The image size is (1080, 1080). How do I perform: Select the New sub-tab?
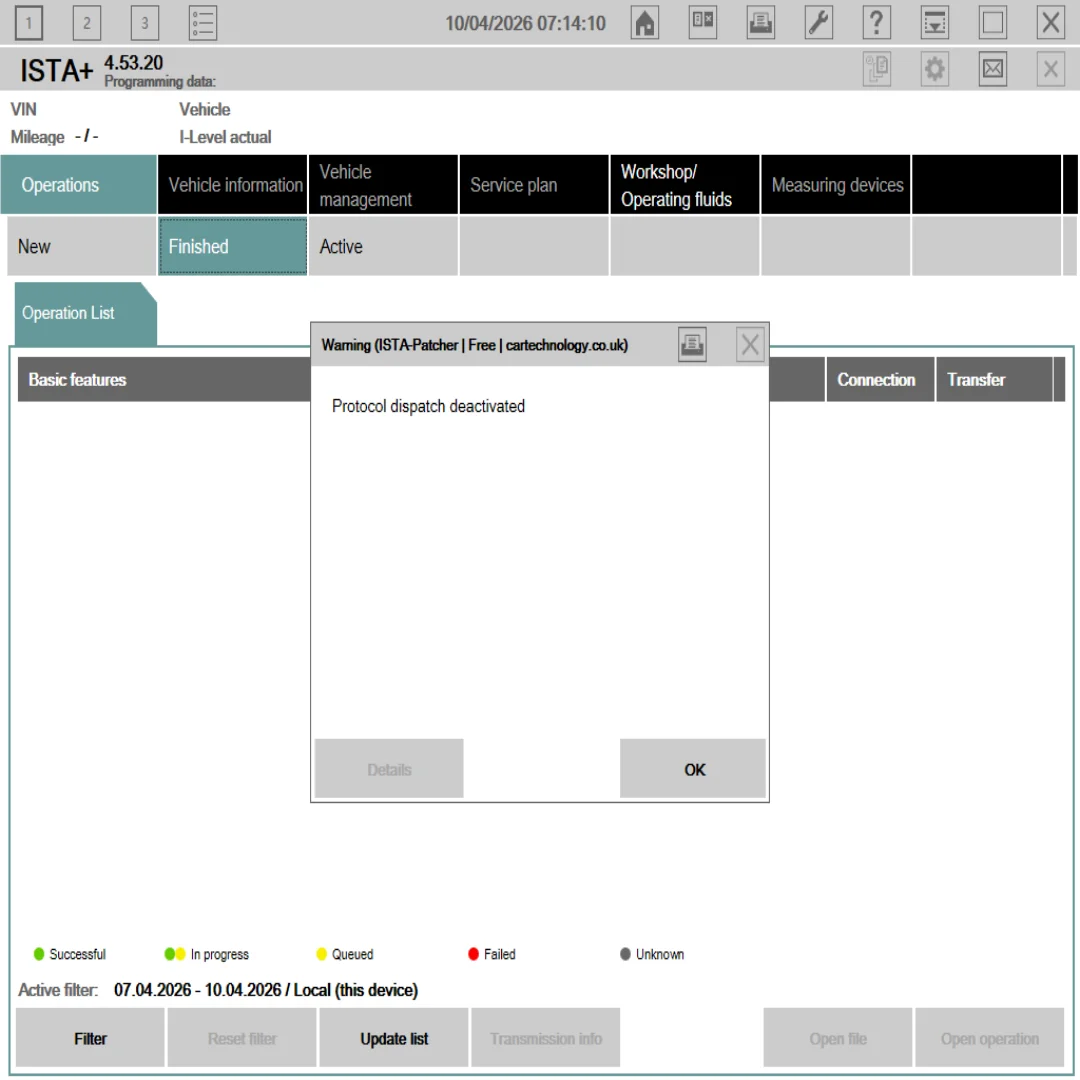[82, 246]
